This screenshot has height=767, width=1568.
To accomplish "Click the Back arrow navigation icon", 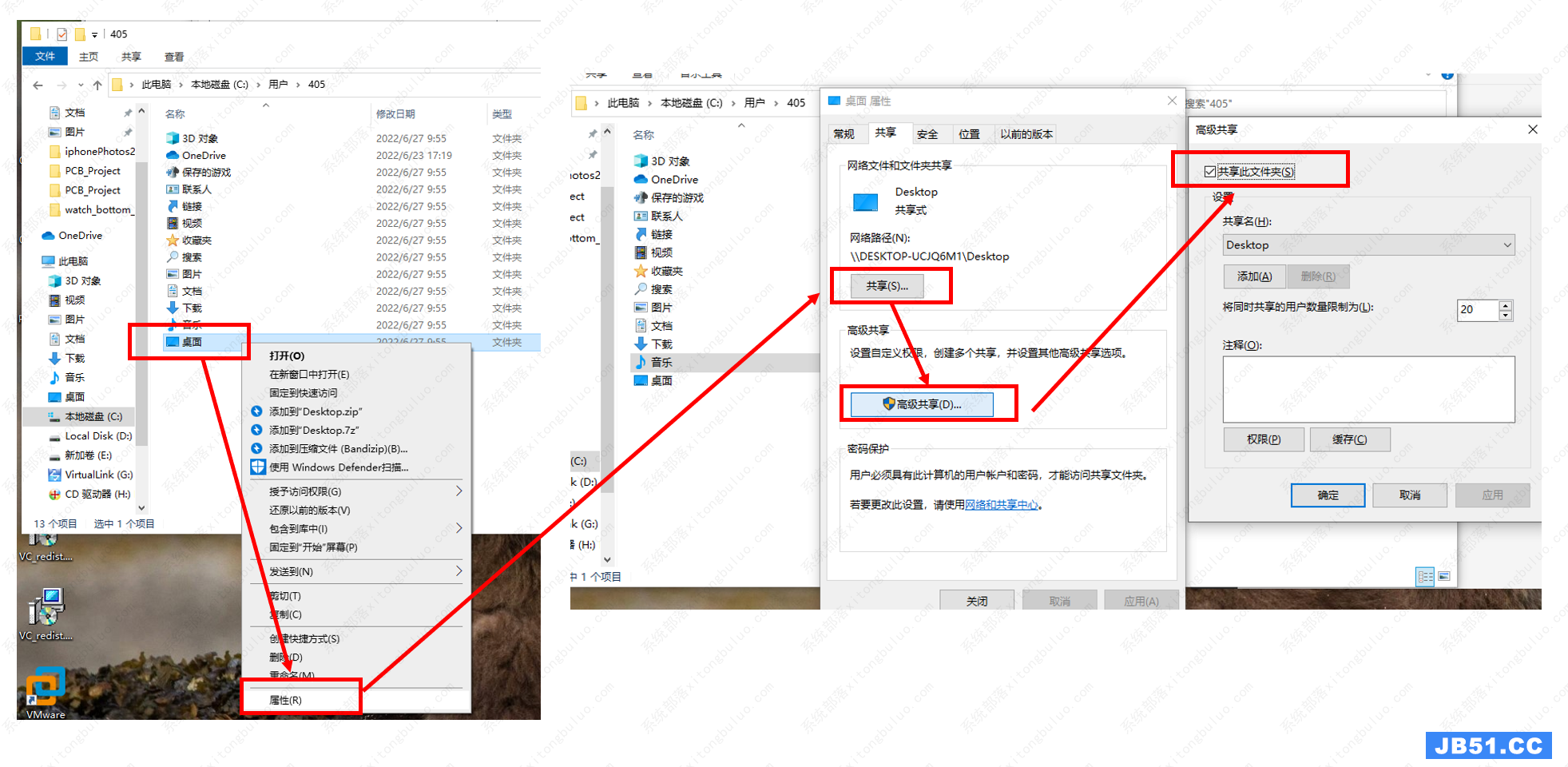I will point(38,85).
